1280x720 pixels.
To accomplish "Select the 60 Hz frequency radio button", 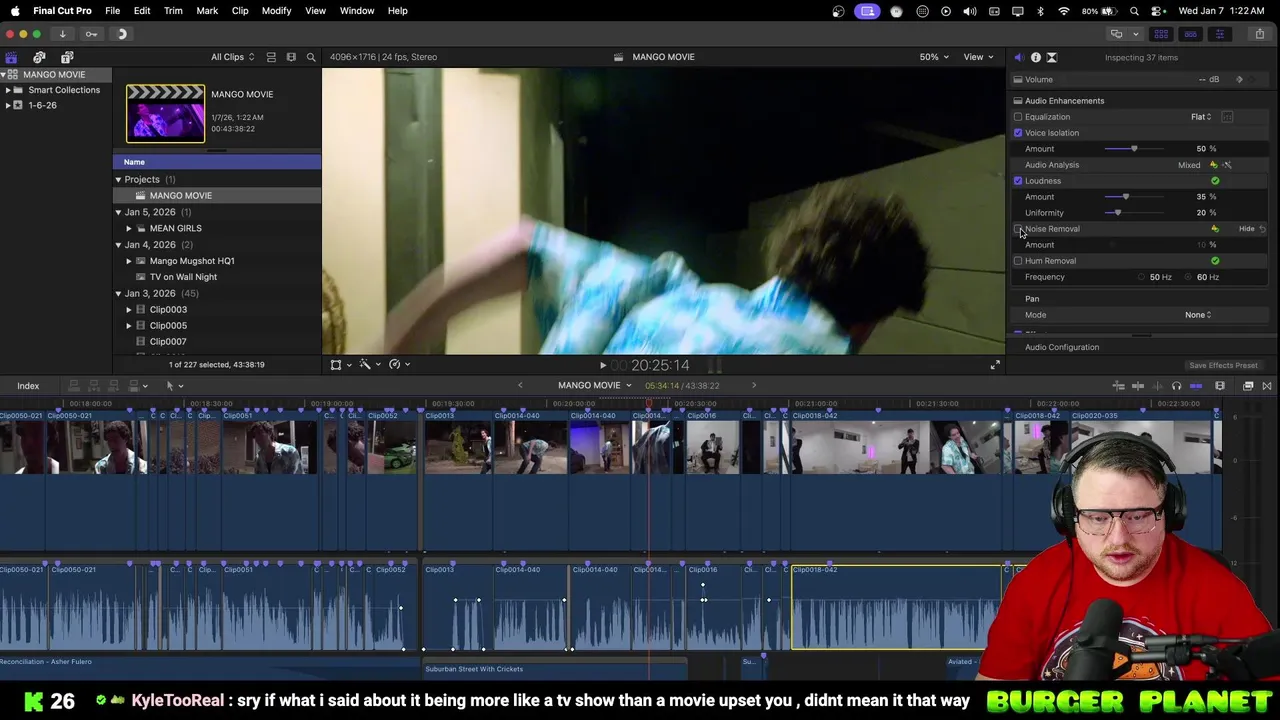I will [1188, 277].
